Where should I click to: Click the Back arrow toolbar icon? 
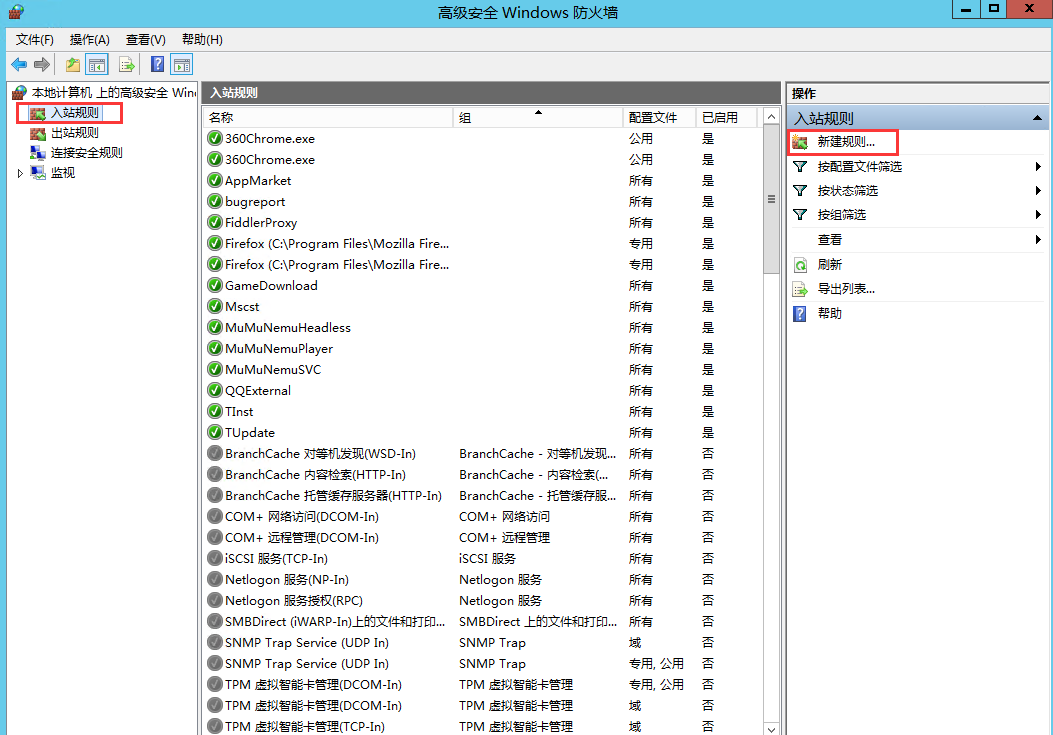(19, 64)
